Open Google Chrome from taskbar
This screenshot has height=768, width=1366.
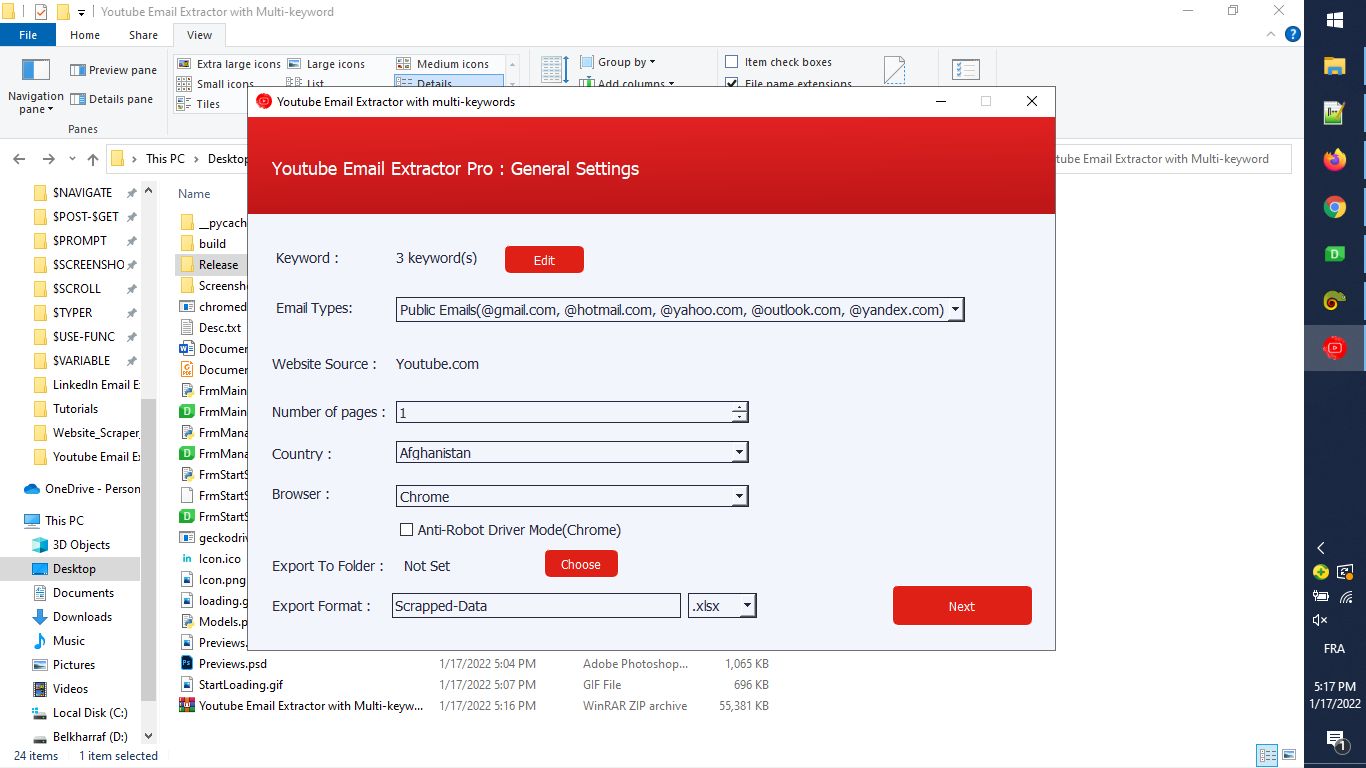pyautogui.click(x=1334, y=207)
